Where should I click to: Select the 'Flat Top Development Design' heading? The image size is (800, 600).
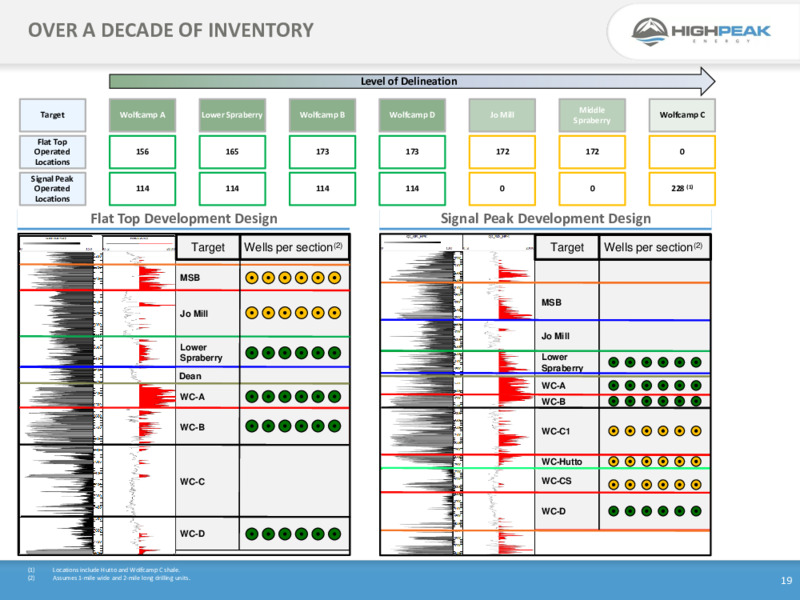(x=184, y=218)
